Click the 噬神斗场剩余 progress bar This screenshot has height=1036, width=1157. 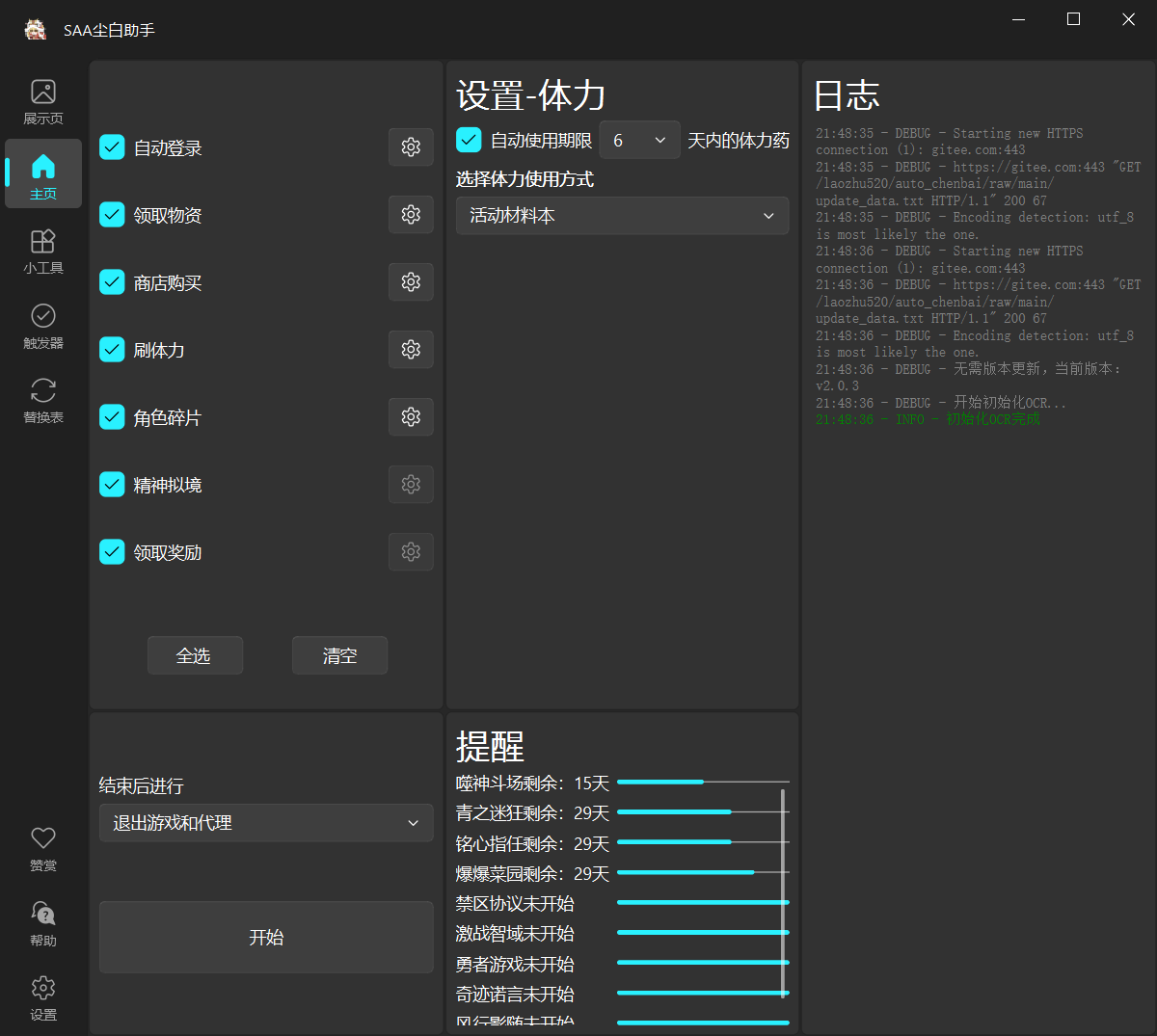coord(703,782)
